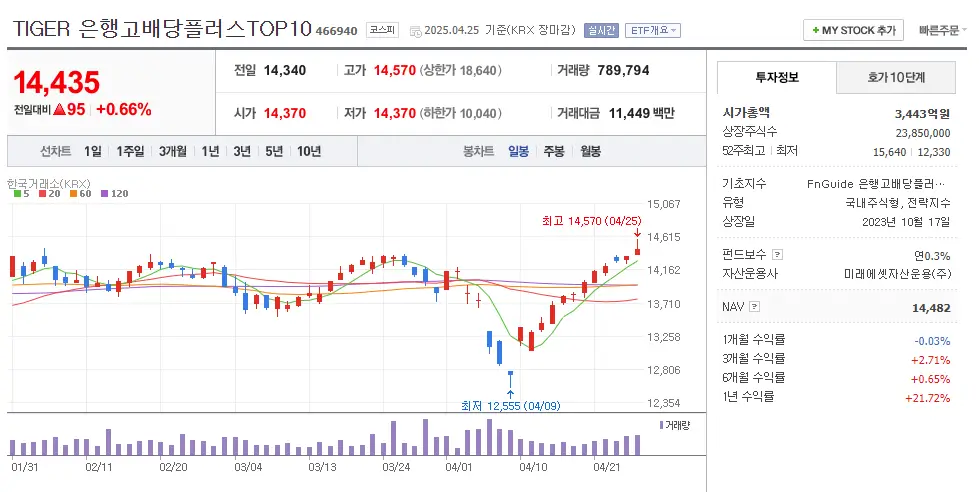Open the 빠른주문 quick order link
979x492 pixels.
(x=942, y=30)
